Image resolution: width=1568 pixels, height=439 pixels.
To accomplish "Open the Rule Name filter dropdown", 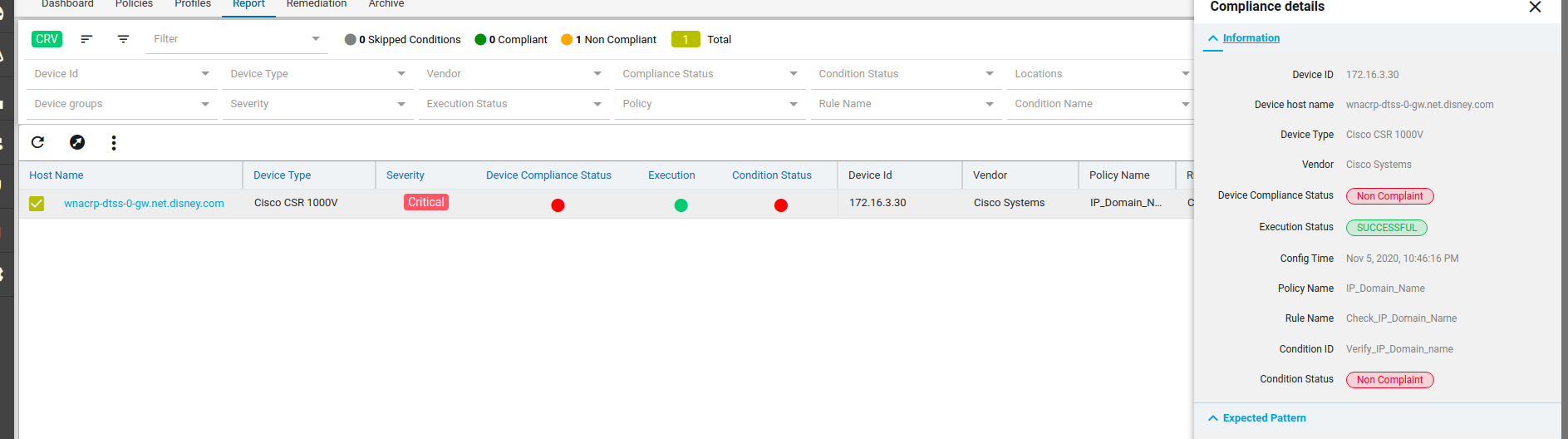I will (906, 104).
